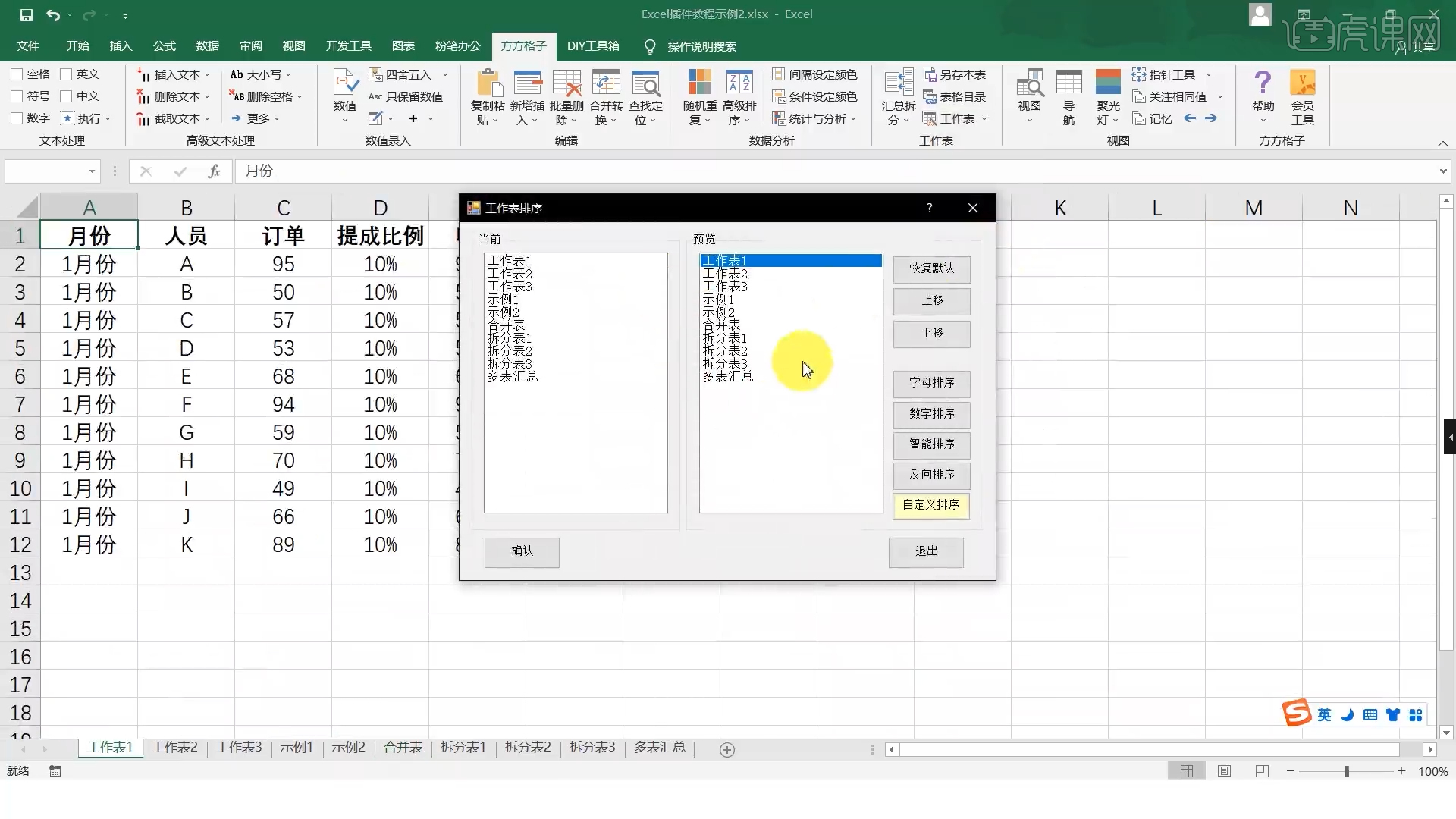Click the Save icon in title bar

[26, 14]
